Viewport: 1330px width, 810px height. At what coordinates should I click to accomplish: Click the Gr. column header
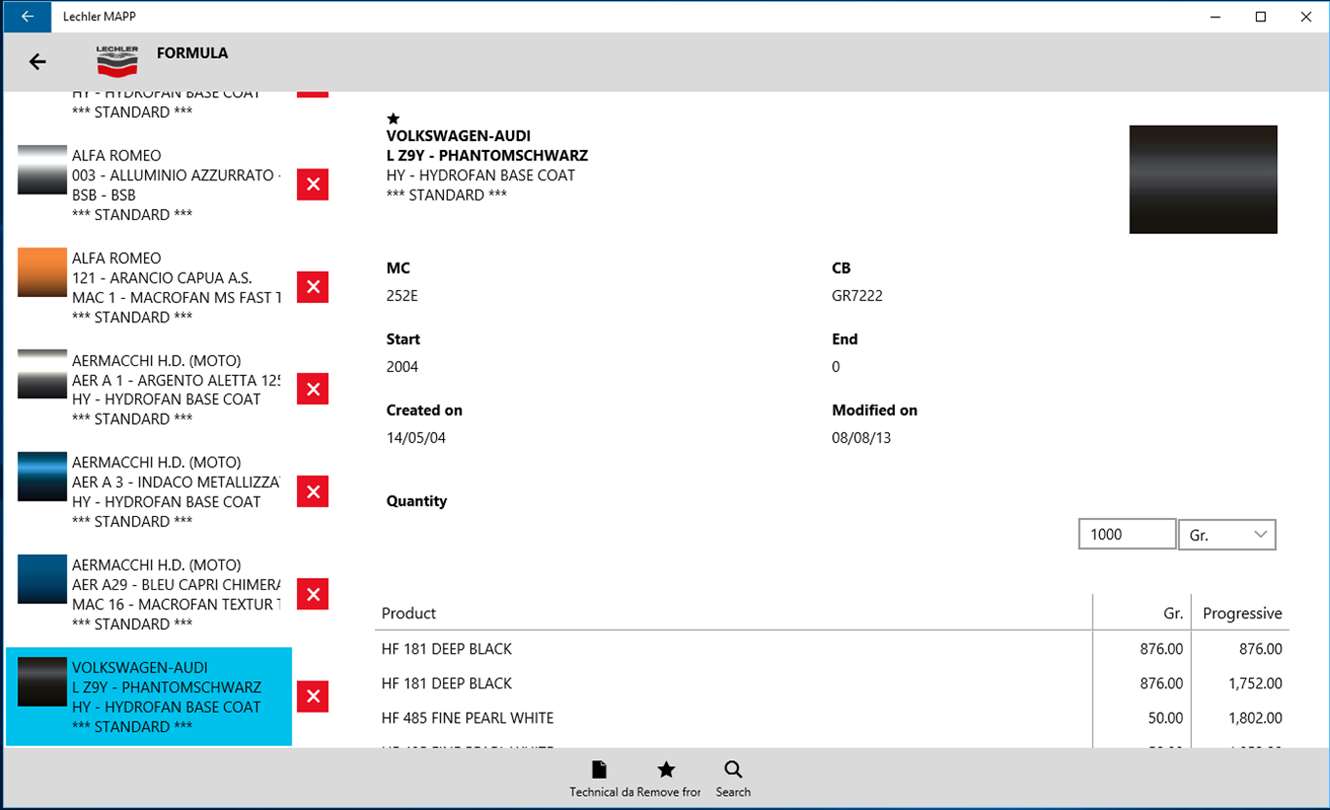pos(1173,613)
